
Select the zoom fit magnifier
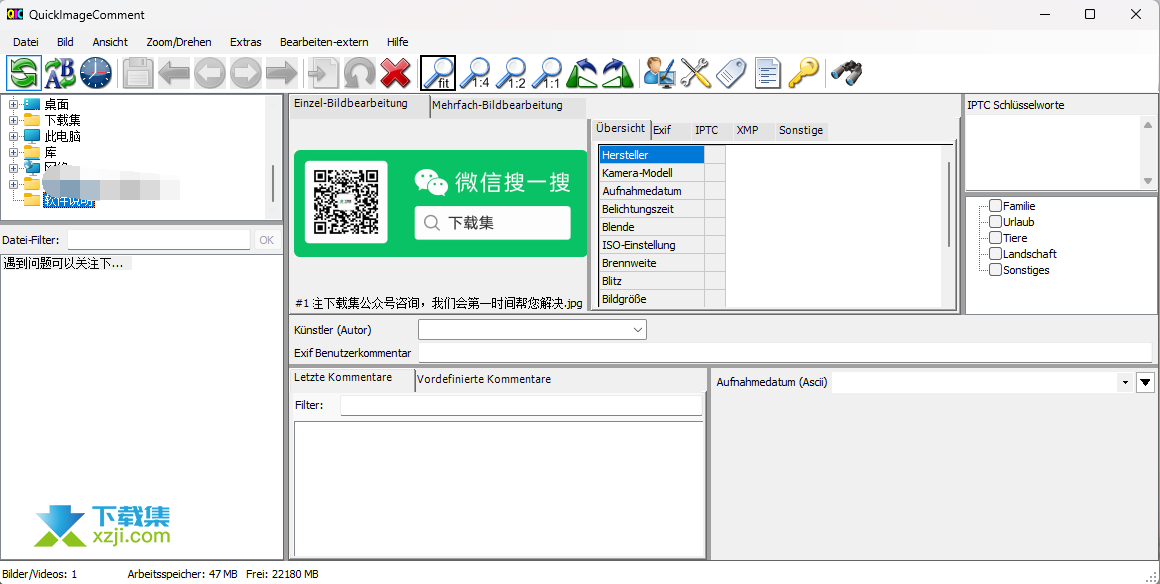(x=438, y=73)
